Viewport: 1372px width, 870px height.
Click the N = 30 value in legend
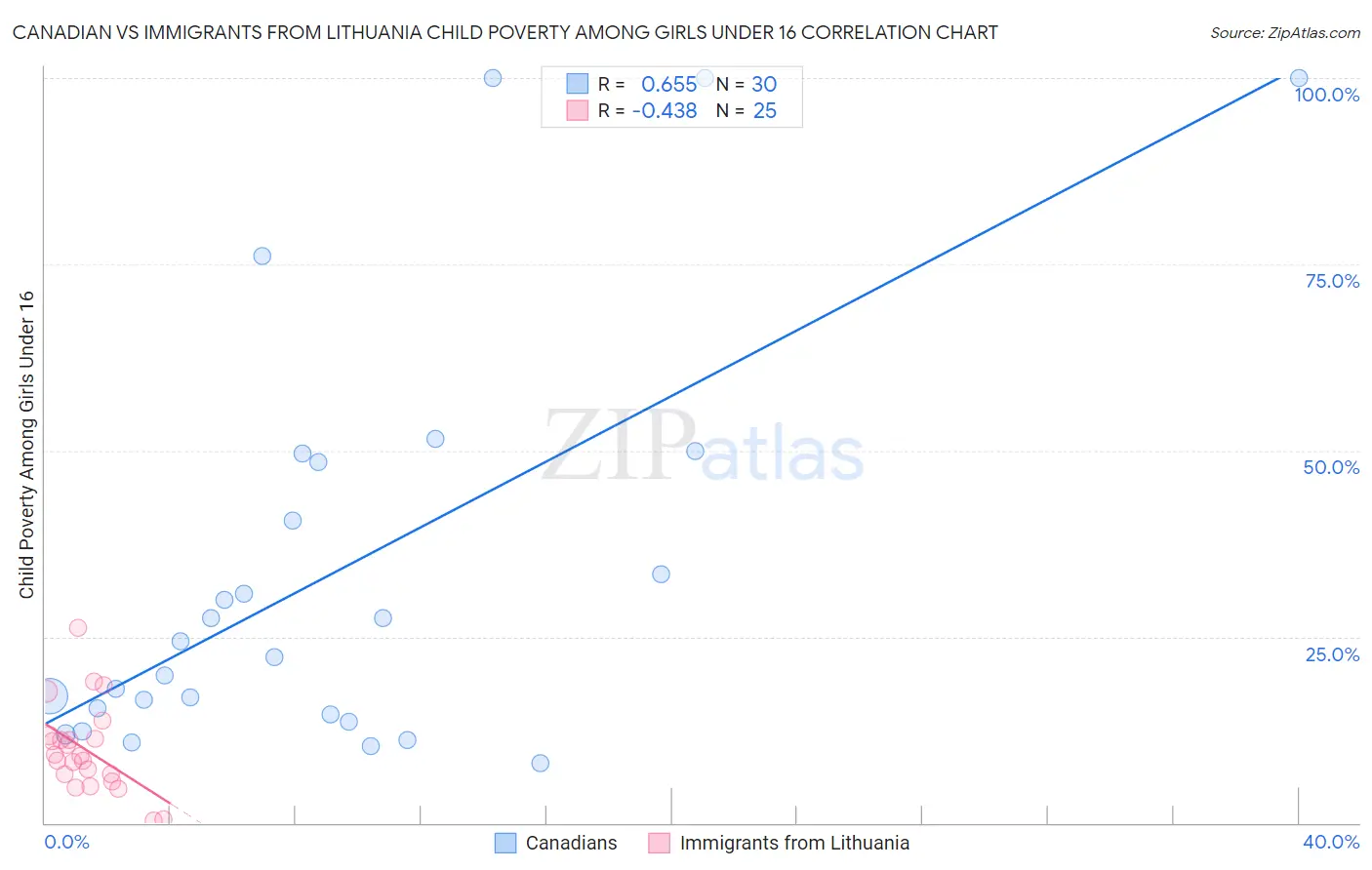[x=747, y=84]
